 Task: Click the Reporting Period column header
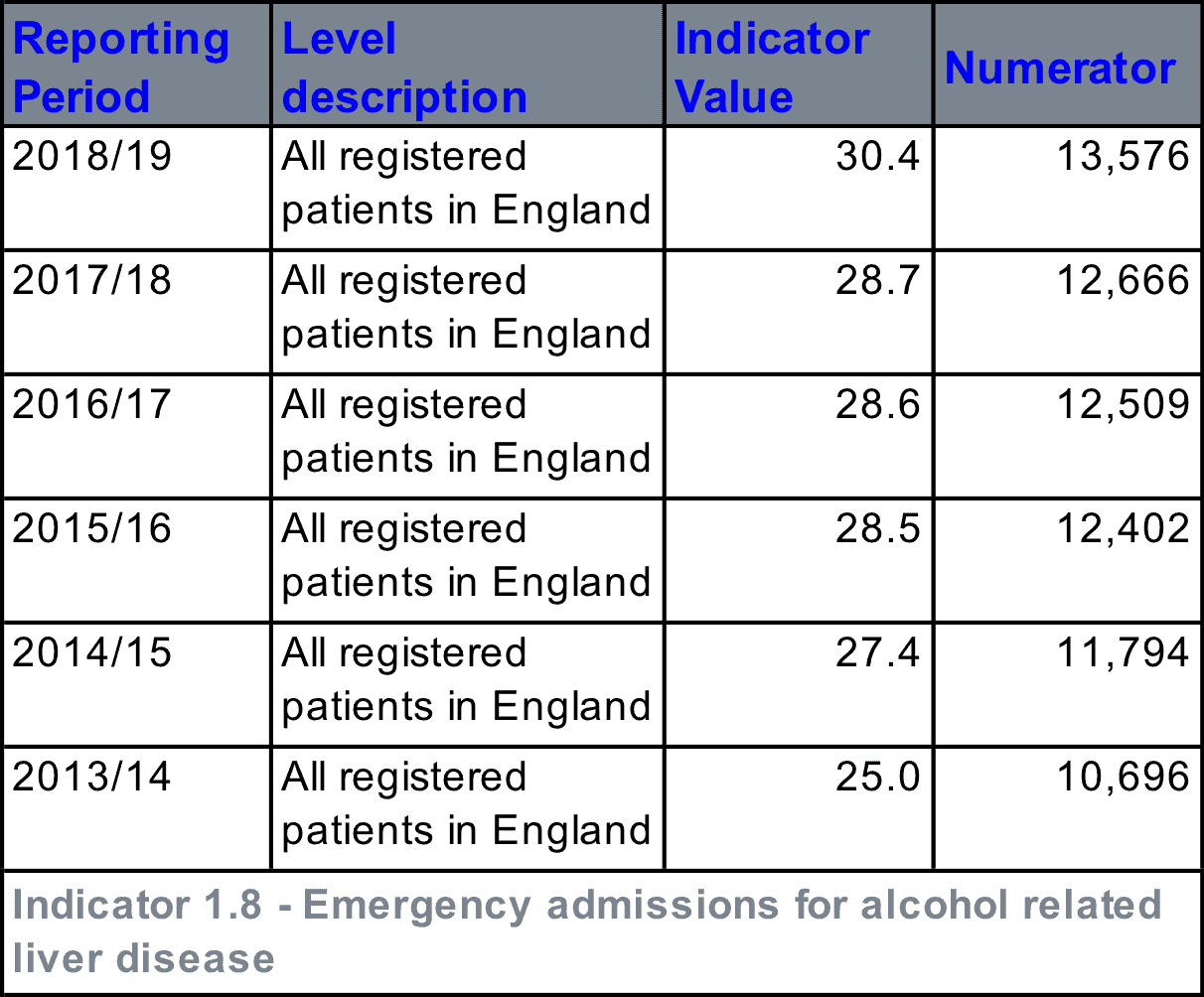coord(121,68)
